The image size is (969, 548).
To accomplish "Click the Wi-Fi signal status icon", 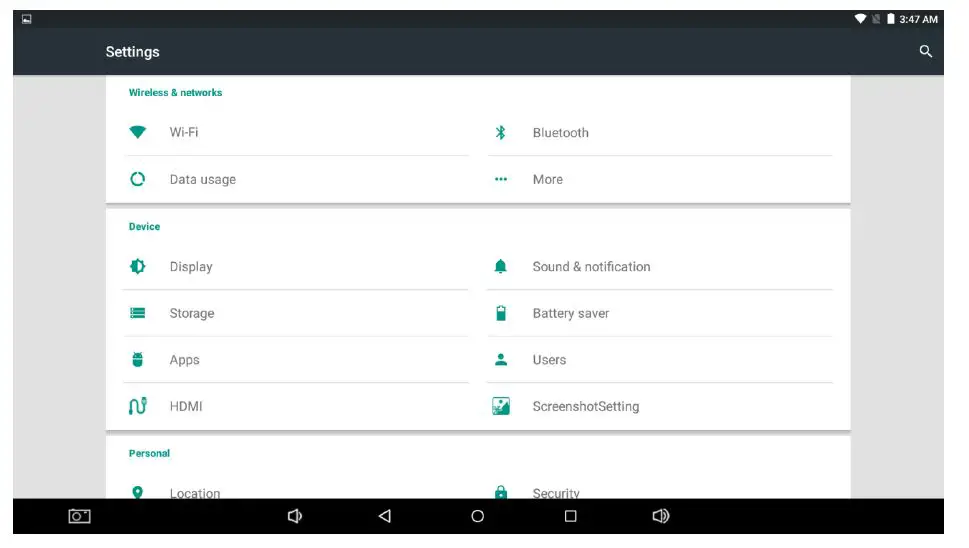I will click(860, 19).
